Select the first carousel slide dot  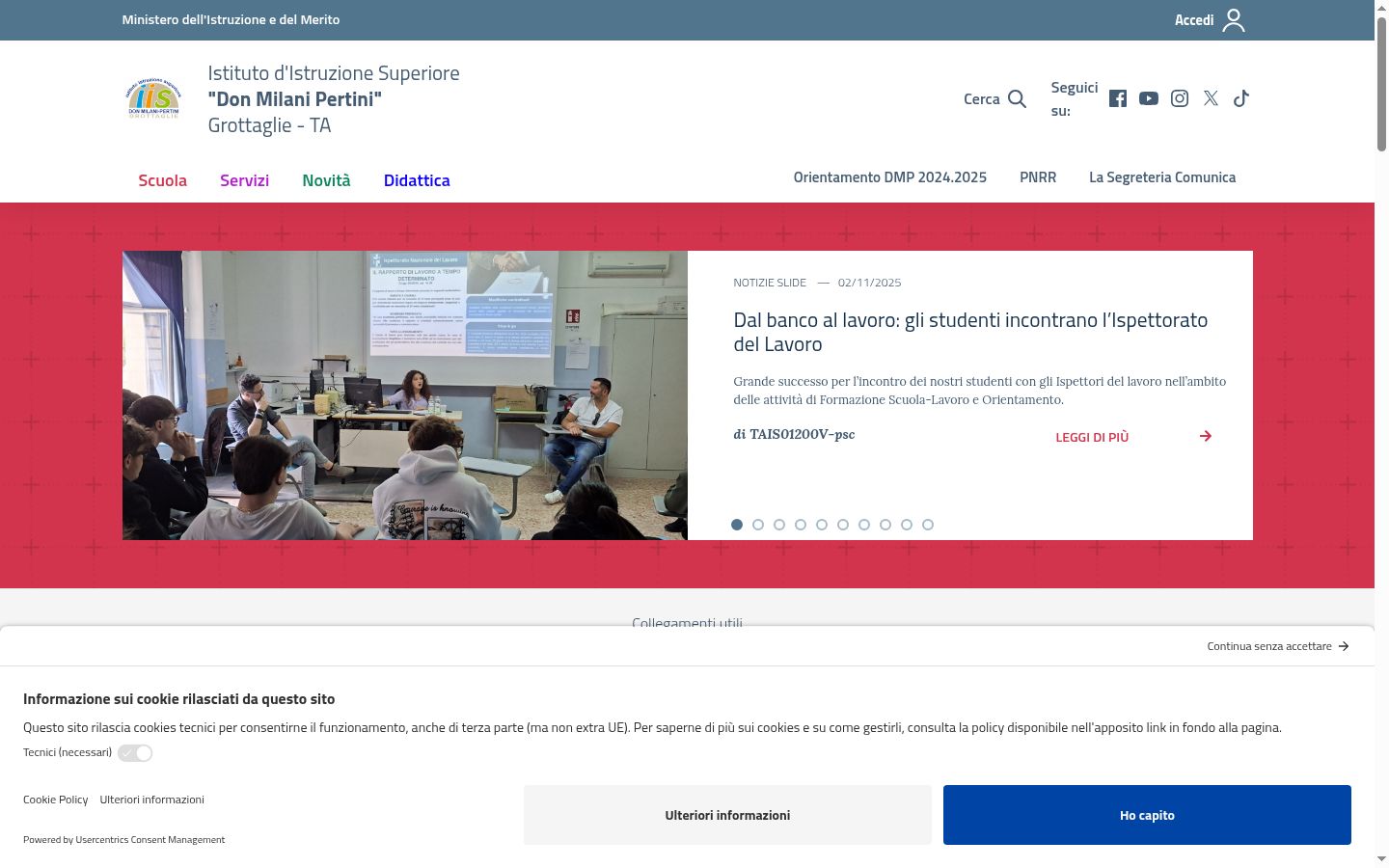737,525
